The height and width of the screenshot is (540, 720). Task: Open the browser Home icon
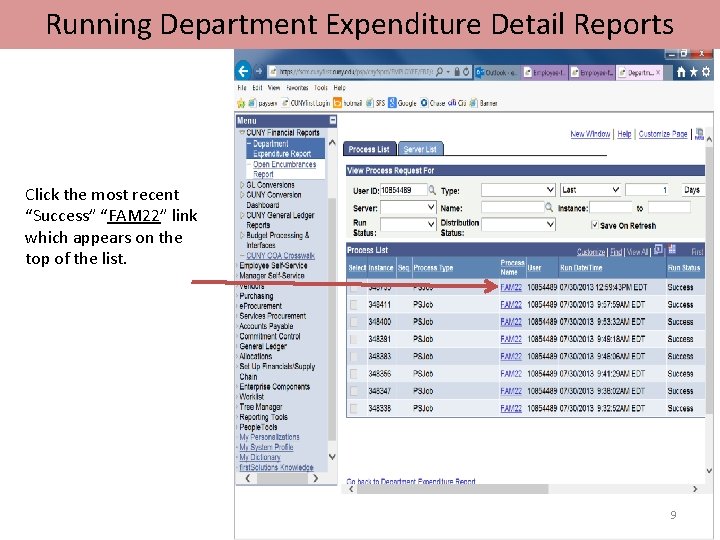coord(681,72)
